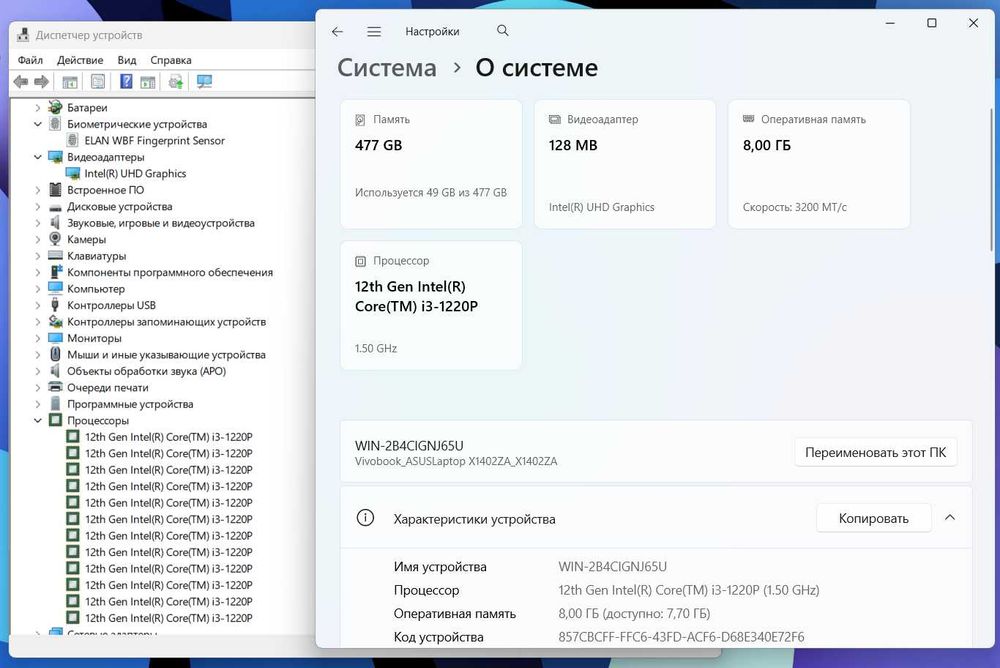Click the Settings search magnifier icon
Screen dimensions: 1000x668
(x=503, y=31)
